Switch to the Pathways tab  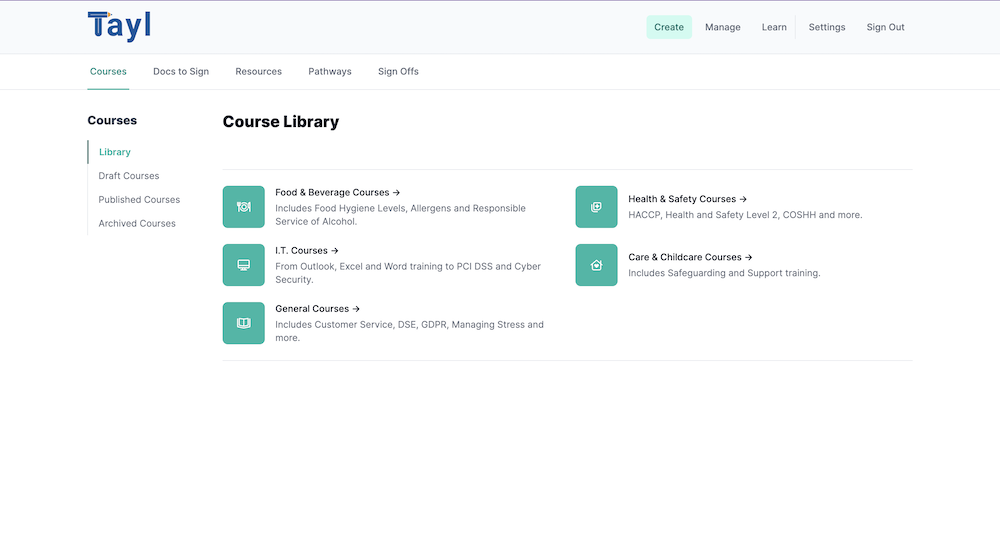pyautogui.click(x=329, y=72)
